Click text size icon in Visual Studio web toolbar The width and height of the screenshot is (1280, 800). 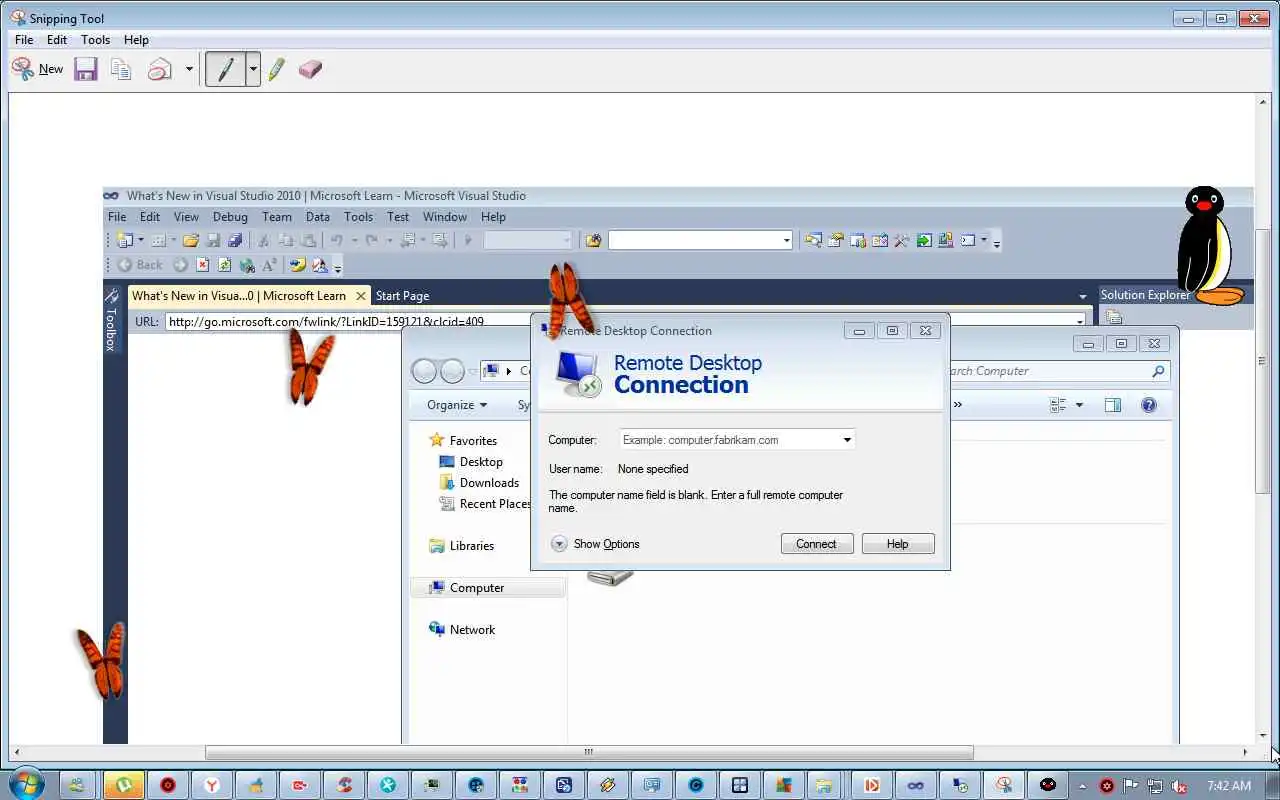pyautogui.click(x=269, y=265)
